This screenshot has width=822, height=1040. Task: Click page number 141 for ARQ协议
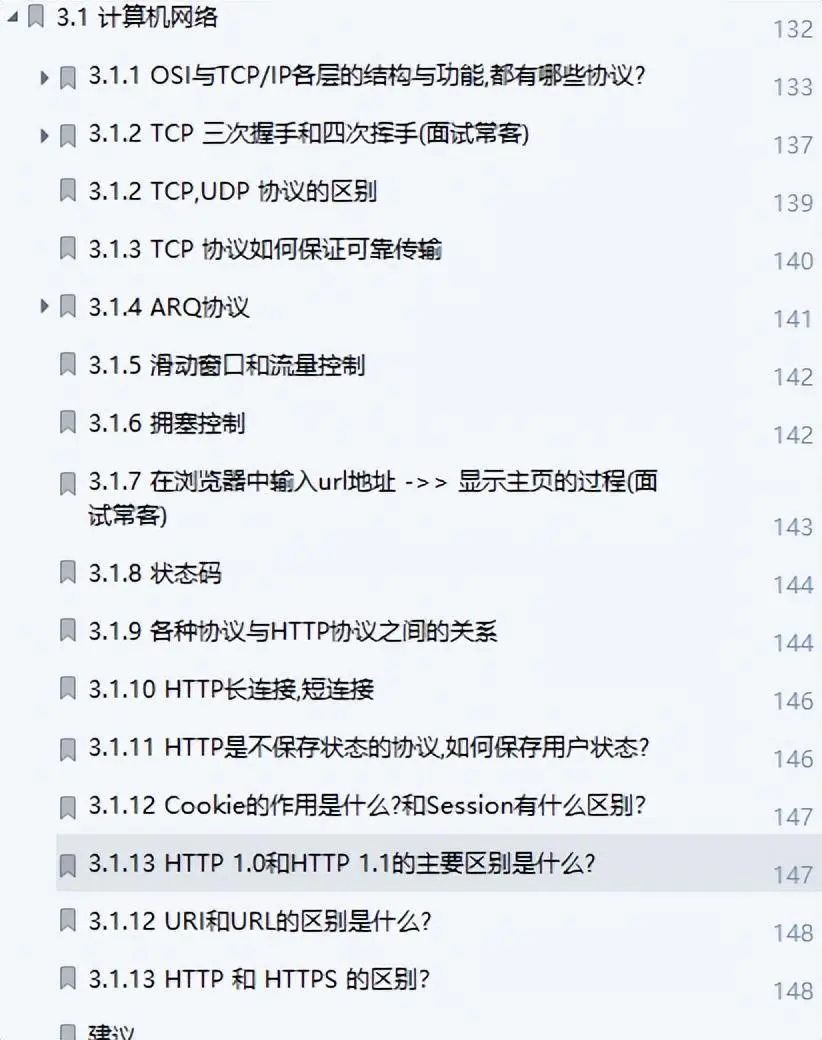tap(793, 319)
